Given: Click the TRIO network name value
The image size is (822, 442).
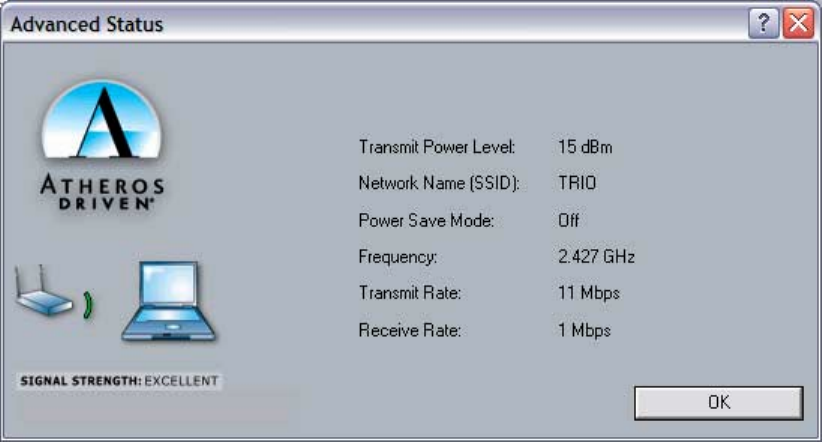Looking at the screenshot, I should pos(577,183).
